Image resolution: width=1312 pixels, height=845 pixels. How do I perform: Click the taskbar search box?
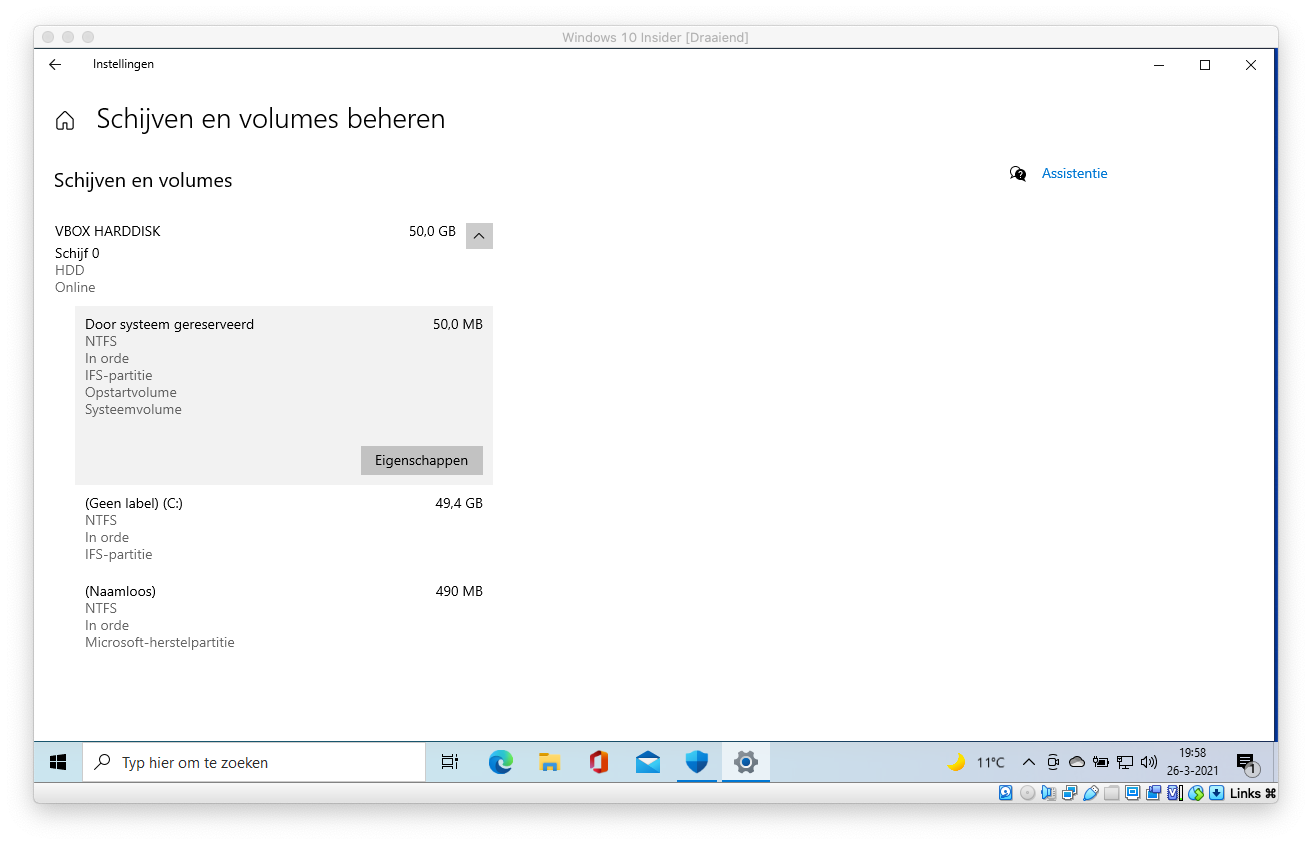254,762
